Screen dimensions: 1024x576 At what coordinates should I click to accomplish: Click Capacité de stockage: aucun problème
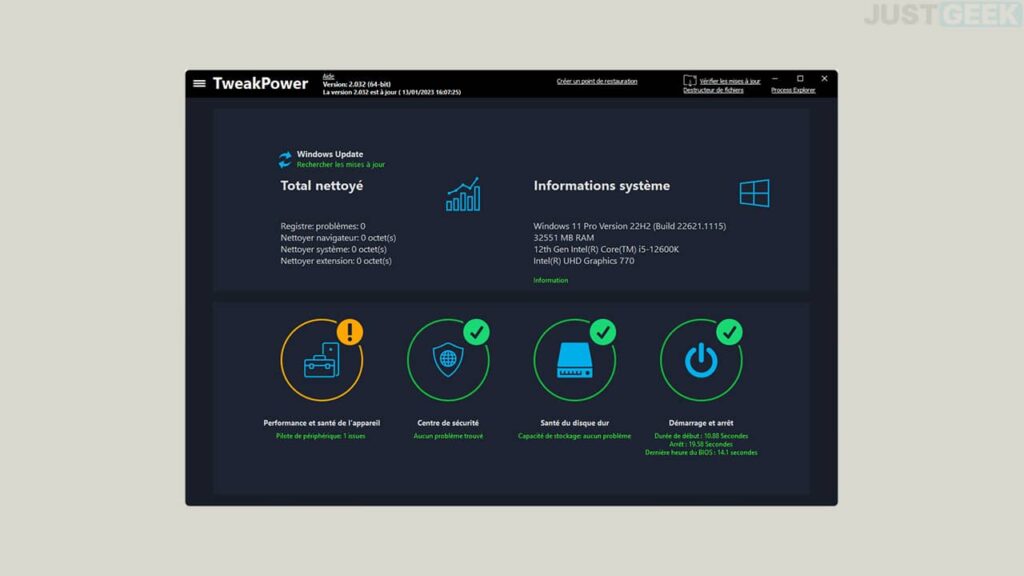(x=575, y=436)
